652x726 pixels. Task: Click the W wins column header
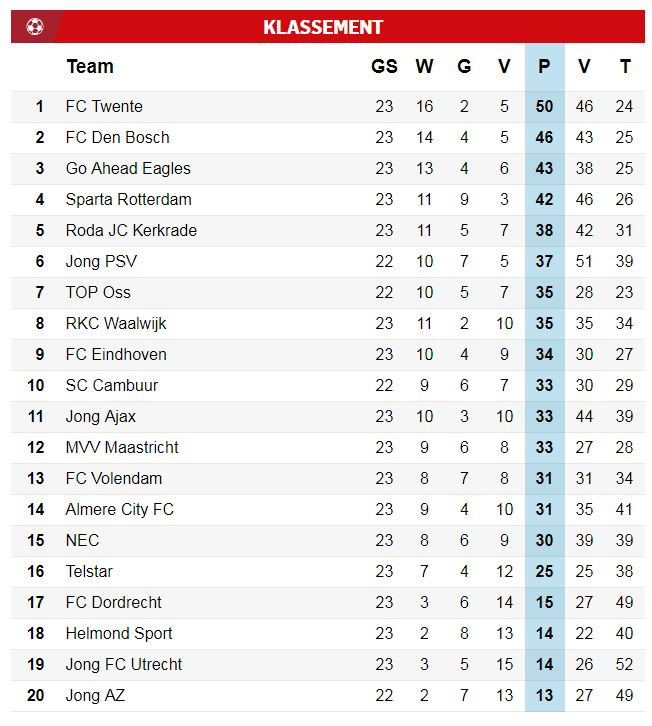[424, 67]
